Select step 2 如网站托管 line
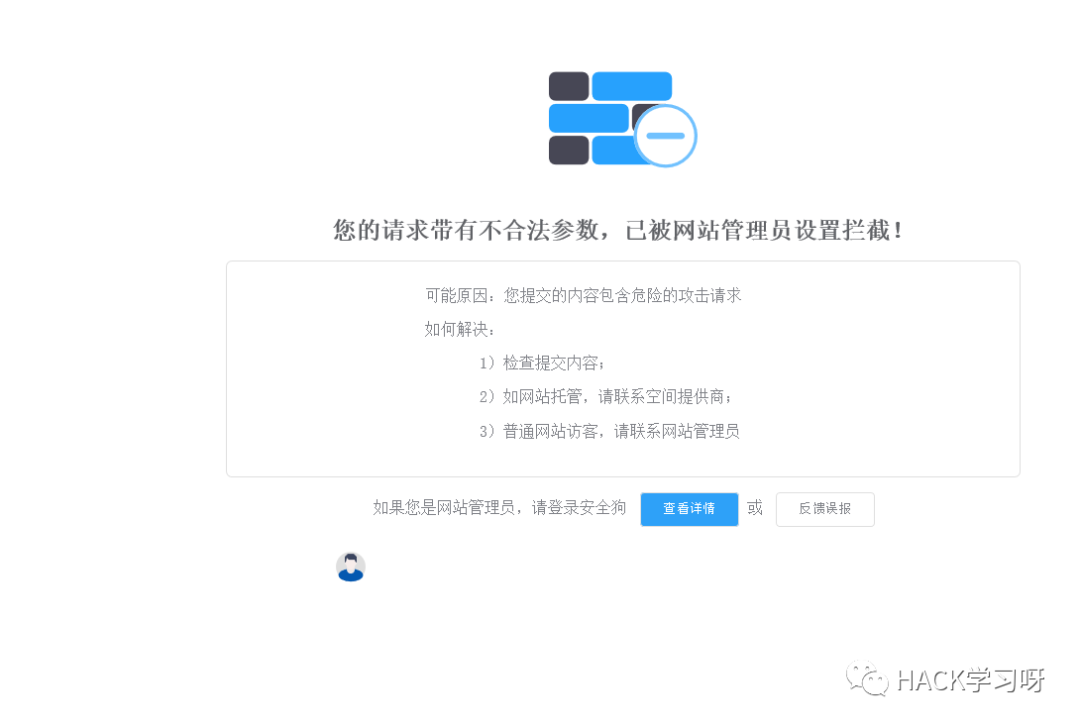The width and height of the screenshot is (1080, 728). pyautogui.click(x=605, y=397)
